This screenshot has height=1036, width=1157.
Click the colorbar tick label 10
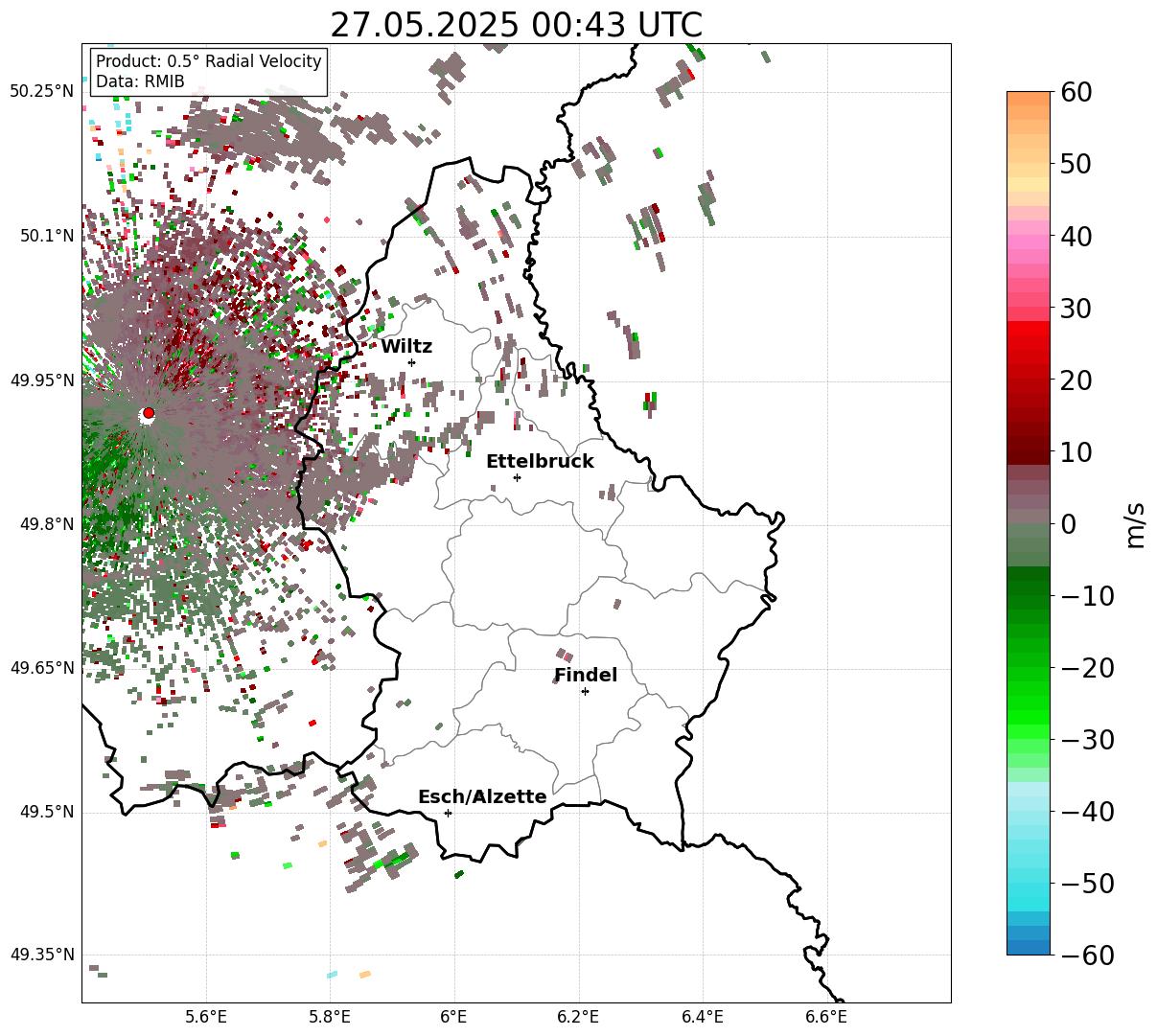(1076, 452)
